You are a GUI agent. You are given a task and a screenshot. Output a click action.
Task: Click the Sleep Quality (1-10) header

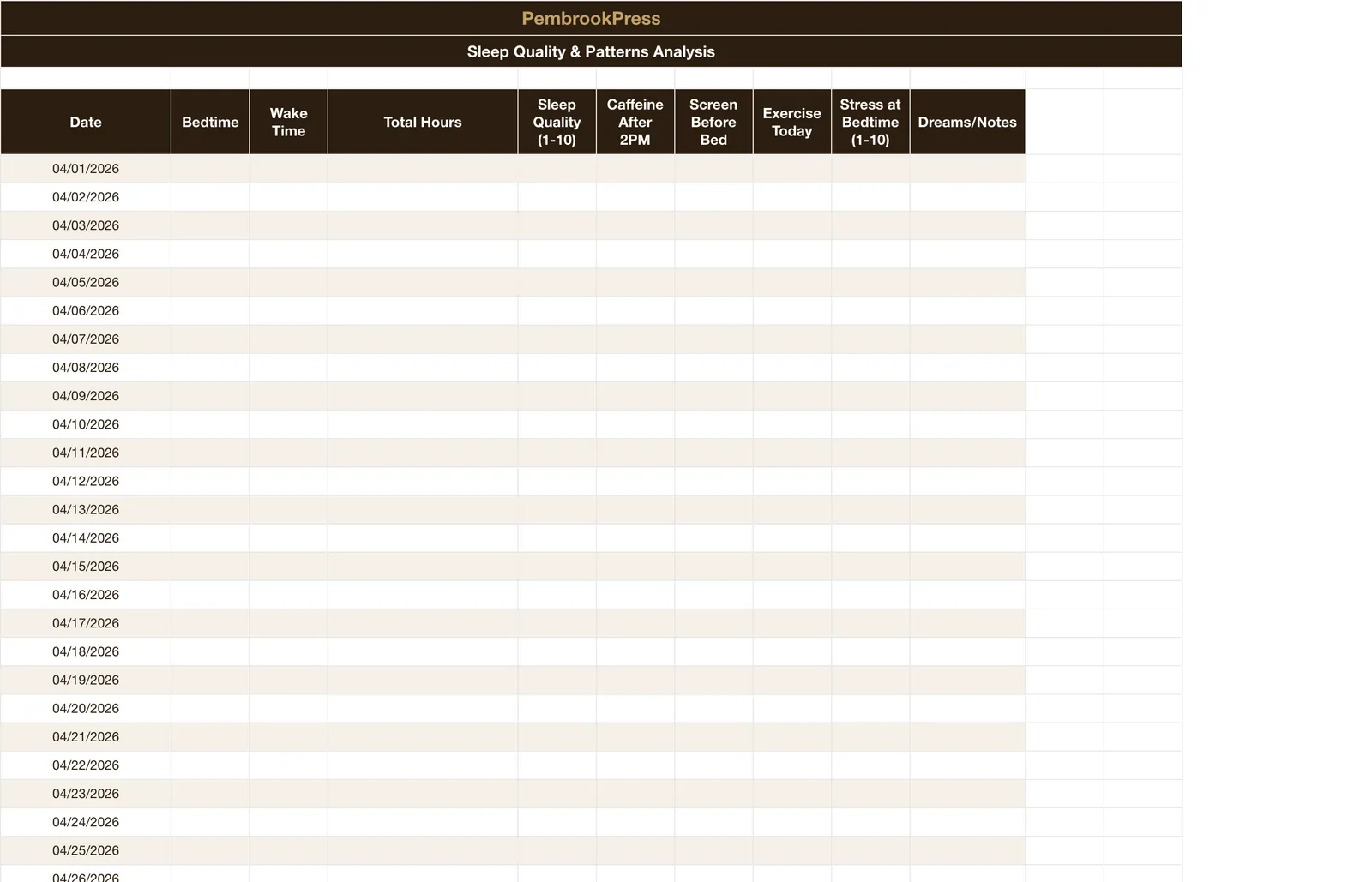(x=557, y=122)
